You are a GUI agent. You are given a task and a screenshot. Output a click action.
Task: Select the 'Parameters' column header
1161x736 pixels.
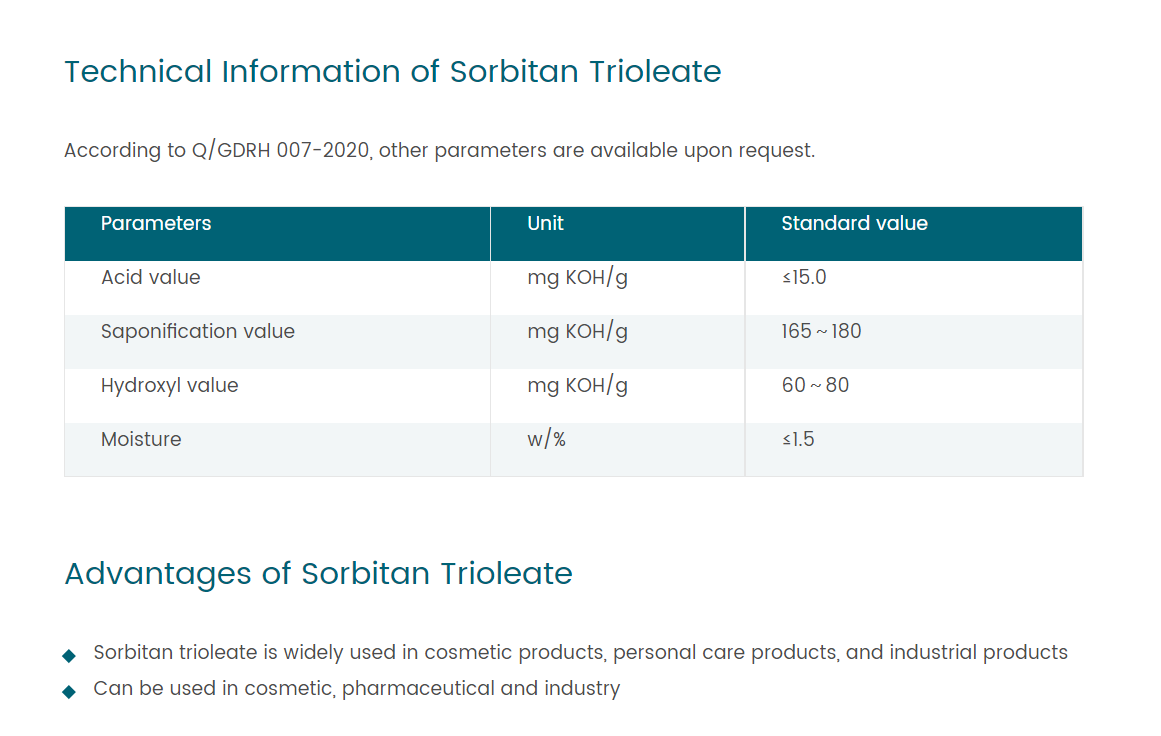coord(156,224)
